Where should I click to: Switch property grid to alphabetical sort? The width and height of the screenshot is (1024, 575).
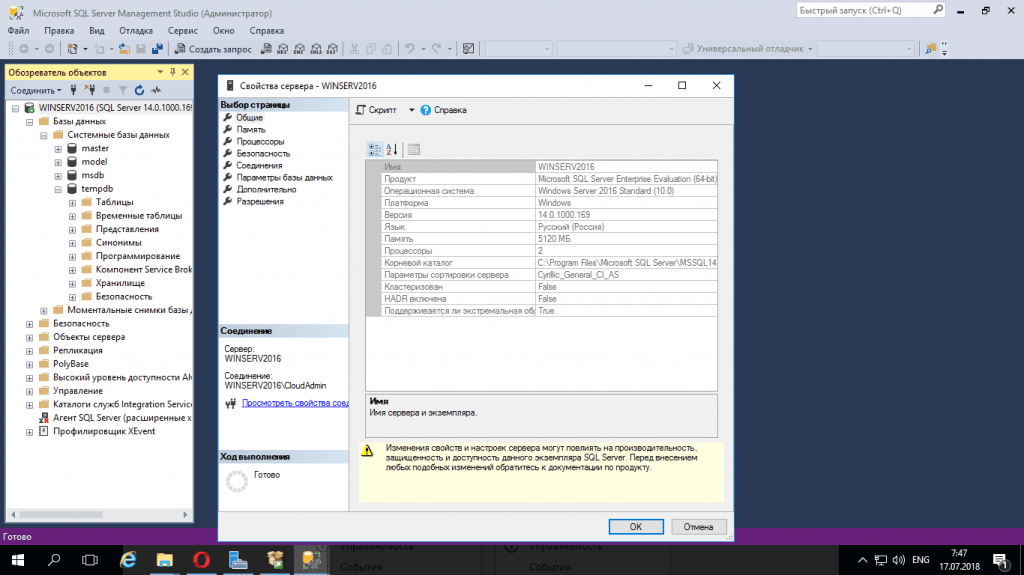(392, 149)
